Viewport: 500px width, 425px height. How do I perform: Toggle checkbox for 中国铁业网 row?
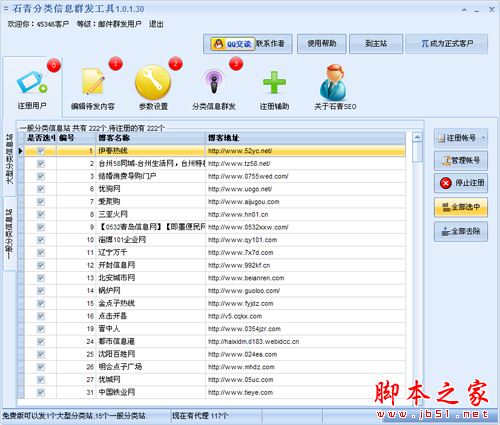[x=41, y=392]
